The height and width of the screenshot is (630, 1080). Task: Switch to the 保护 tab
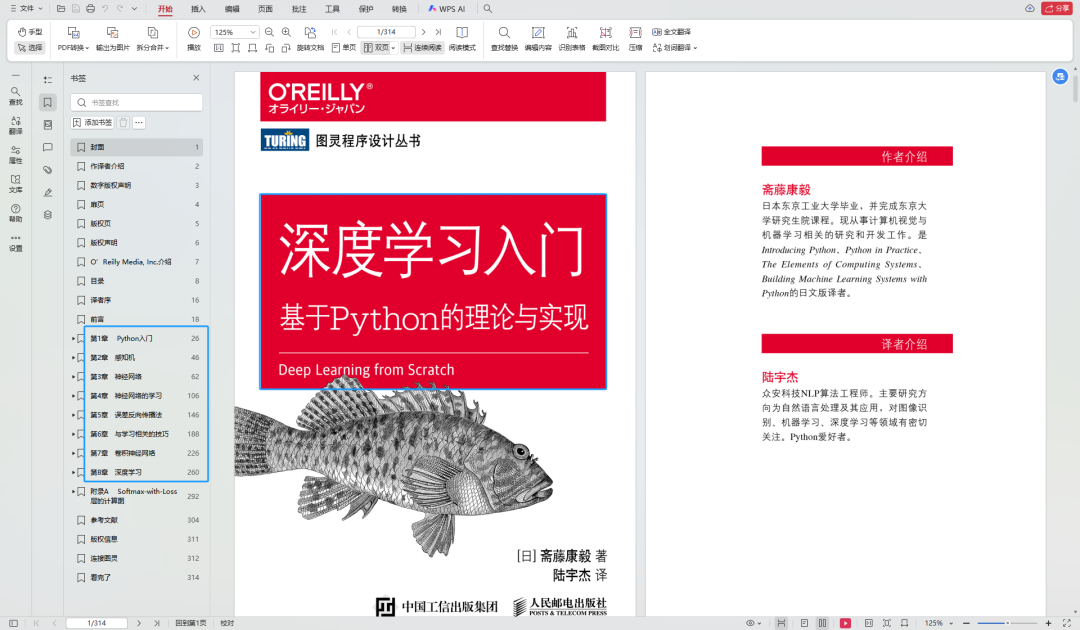click(x=366, y=9)
